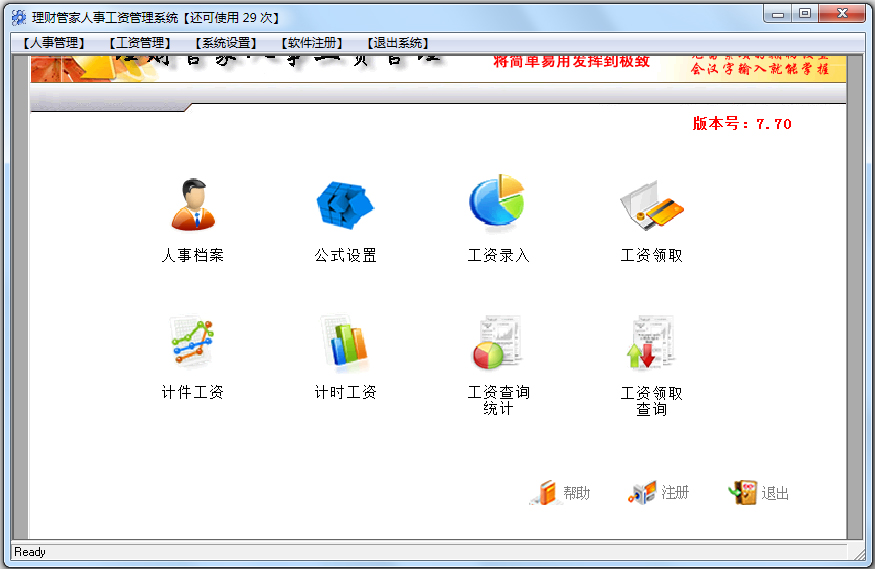The width and height of the screenshot is (875, 569).
Task: Open the 工资领取 wallet card icon
Action: pos(652,205)
